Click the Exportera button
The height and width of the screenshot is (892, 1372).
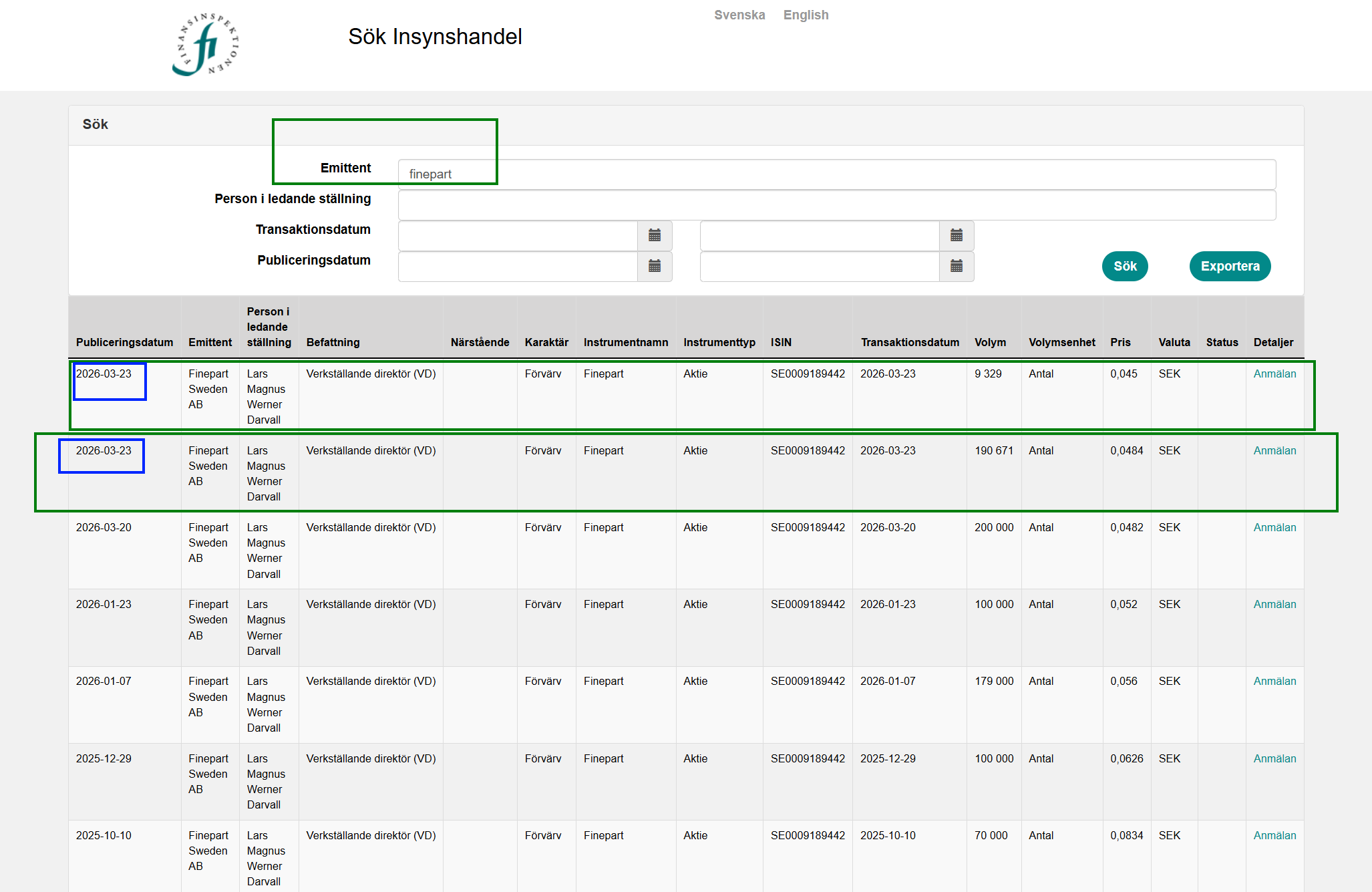(1230, 266)
